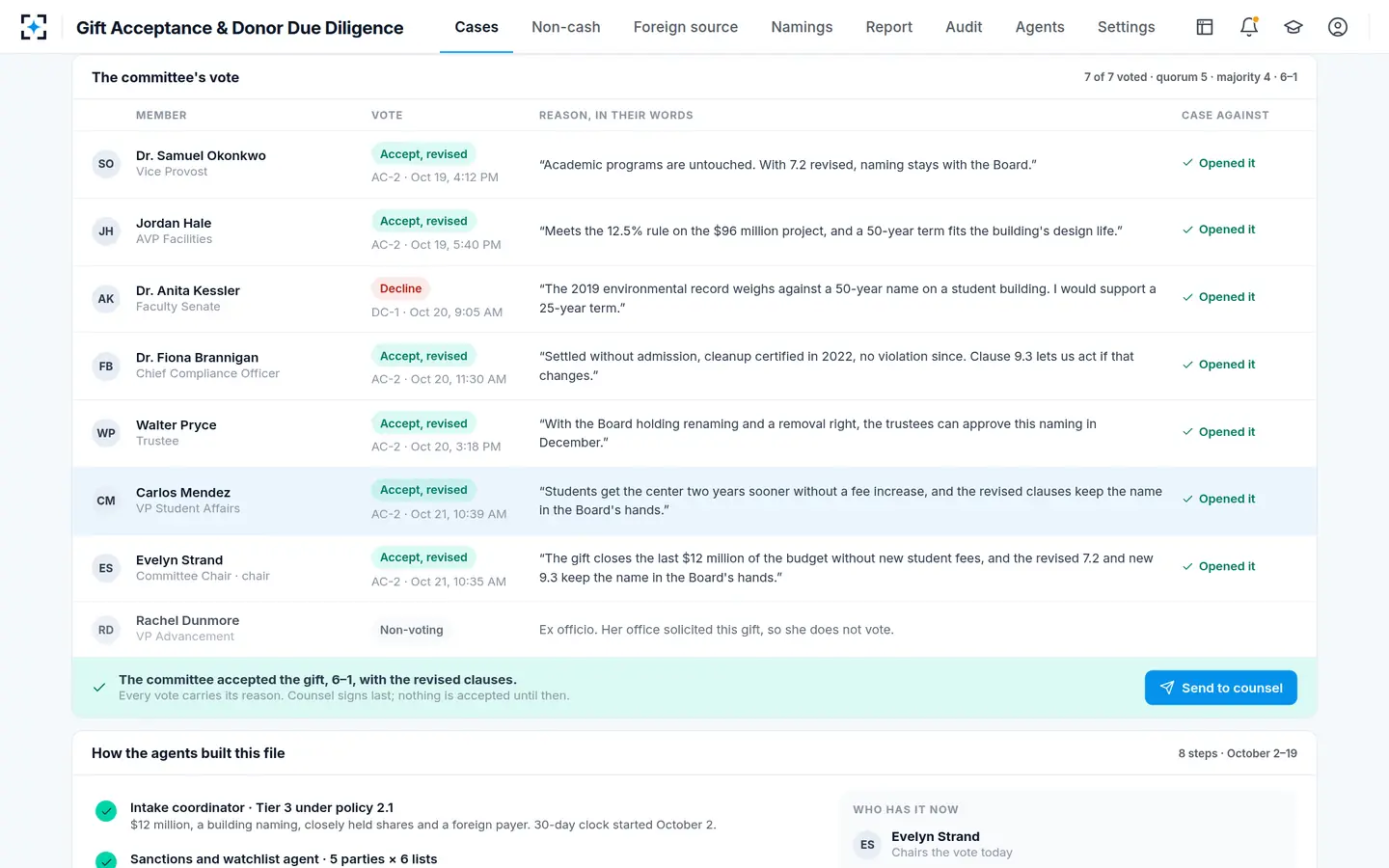Click Opened it for Evelyn Strand
Image resolution: width=1389 pixels, height=868 pixels.
[1219, 566]
